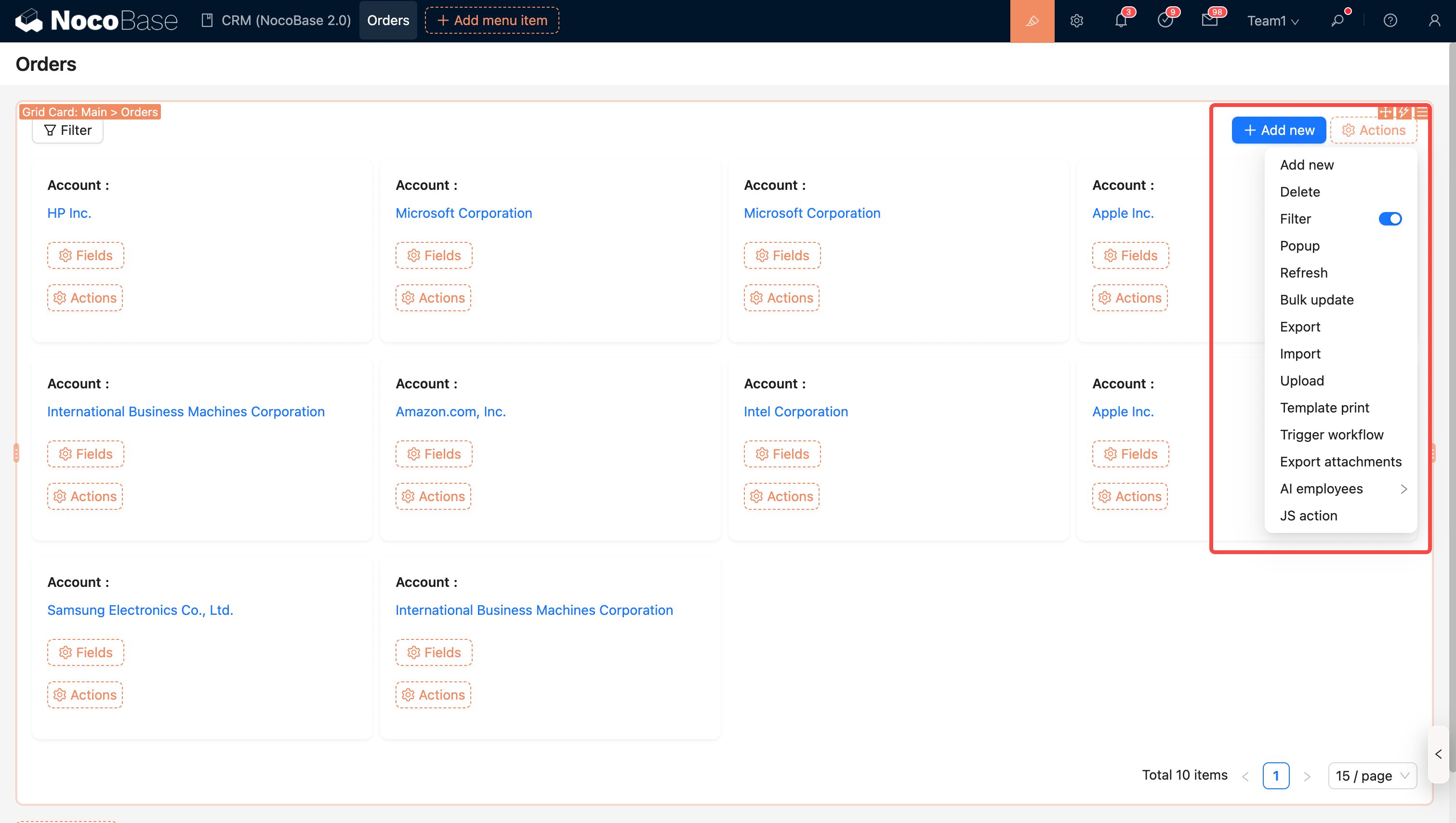Open the Samsung Electronics Co., Ltd. link
Image resolution: width=1456 pixels, height=823 pixels.
pyautogui.click(x=140, y=610)
